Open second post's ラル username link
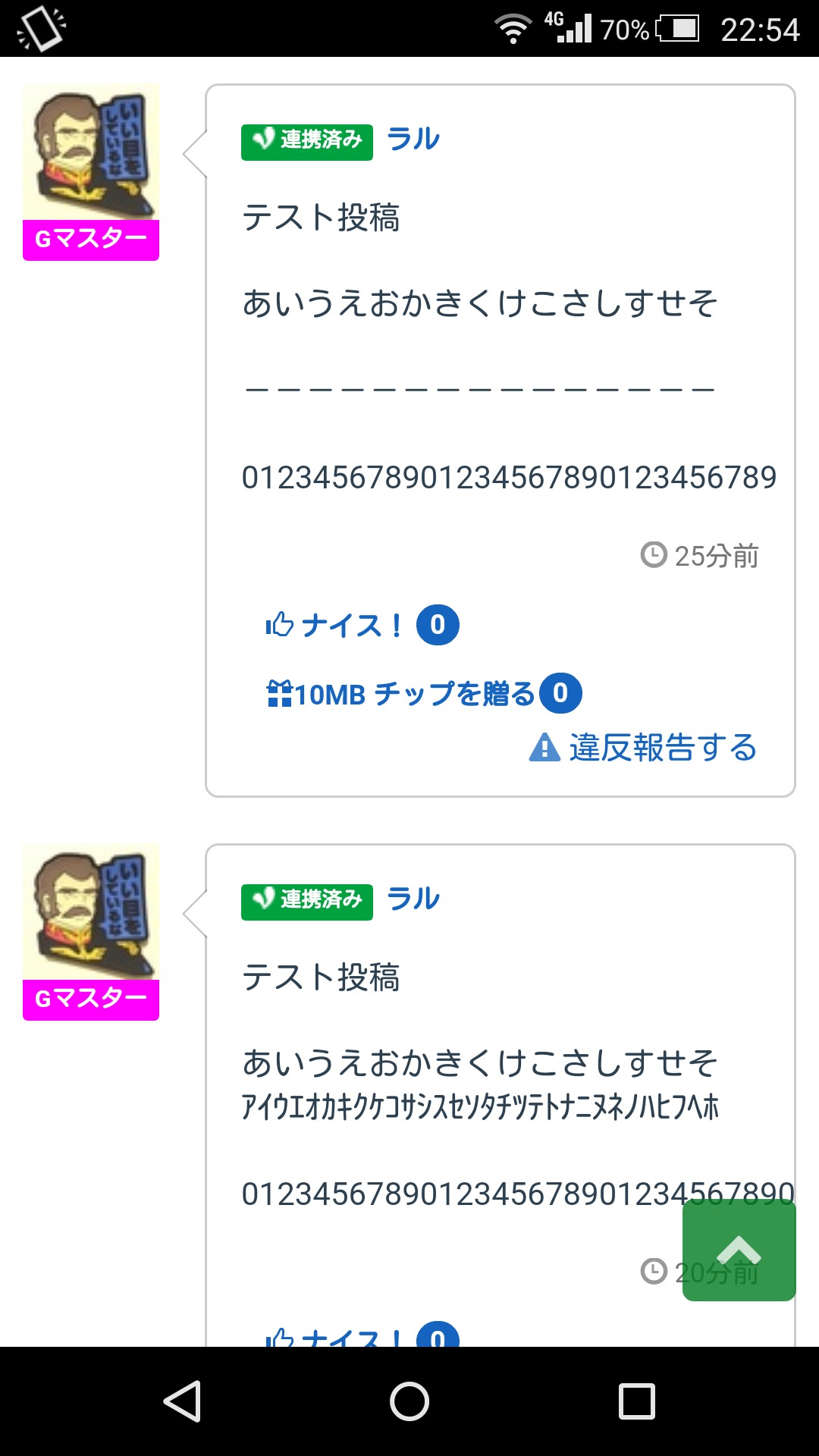819x1456 pixels. 413,899
